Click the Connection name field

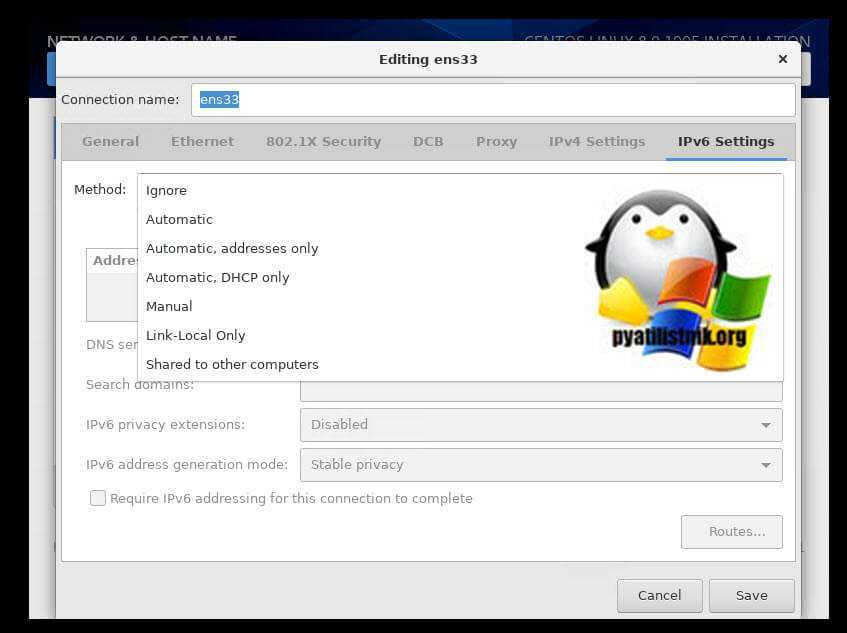pyautogui.click(x=493, y=100)
